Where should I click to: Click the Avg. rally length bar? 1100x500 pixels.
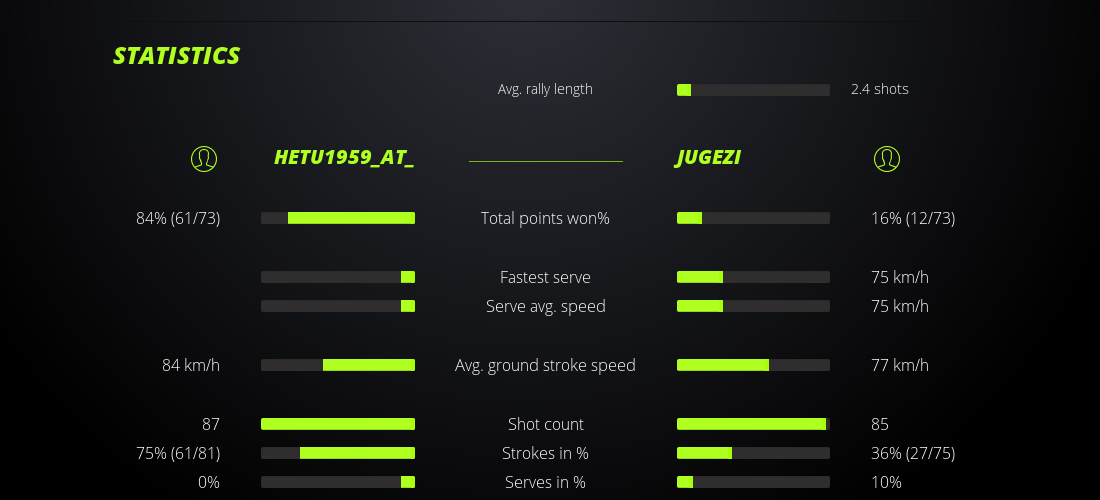pos(753,90)
